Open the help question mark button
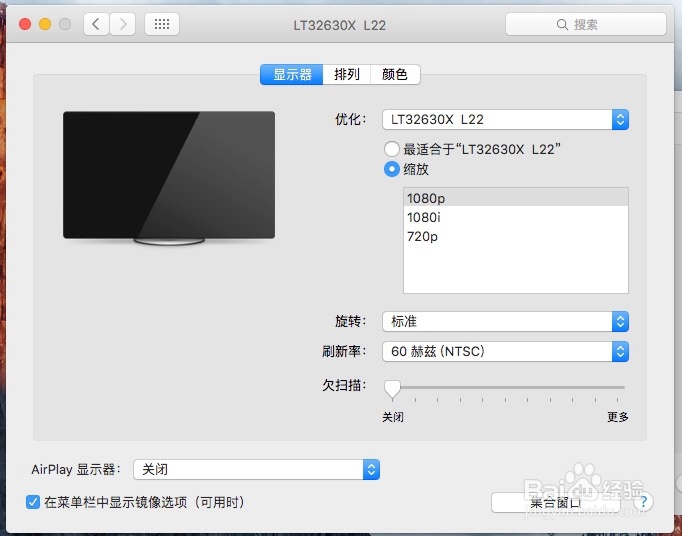Screen dimensions: 682x536 pyautogui.click(x=643, y=502)
